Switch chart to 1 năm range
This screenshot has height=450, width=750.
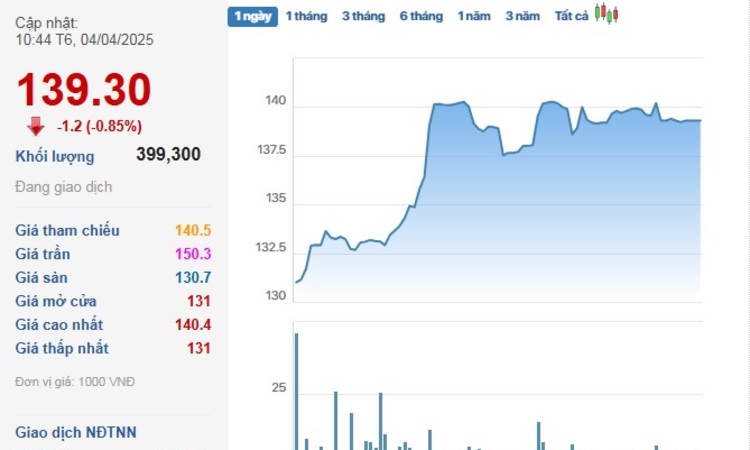click(474, 16)
